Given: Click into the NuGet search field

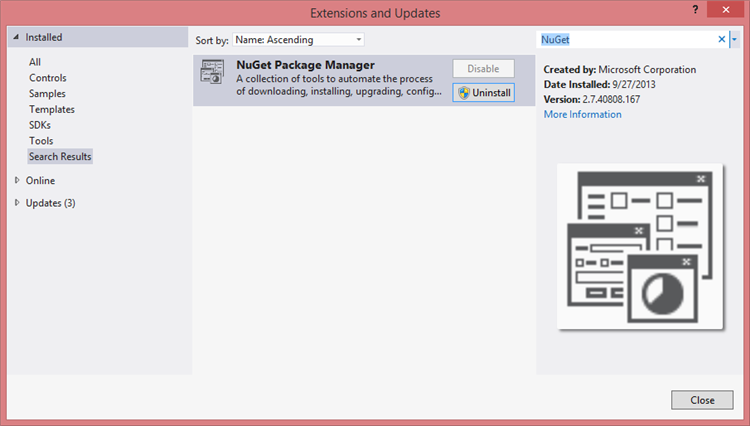Looking at the screenshot, I should (x=627, y=40).
